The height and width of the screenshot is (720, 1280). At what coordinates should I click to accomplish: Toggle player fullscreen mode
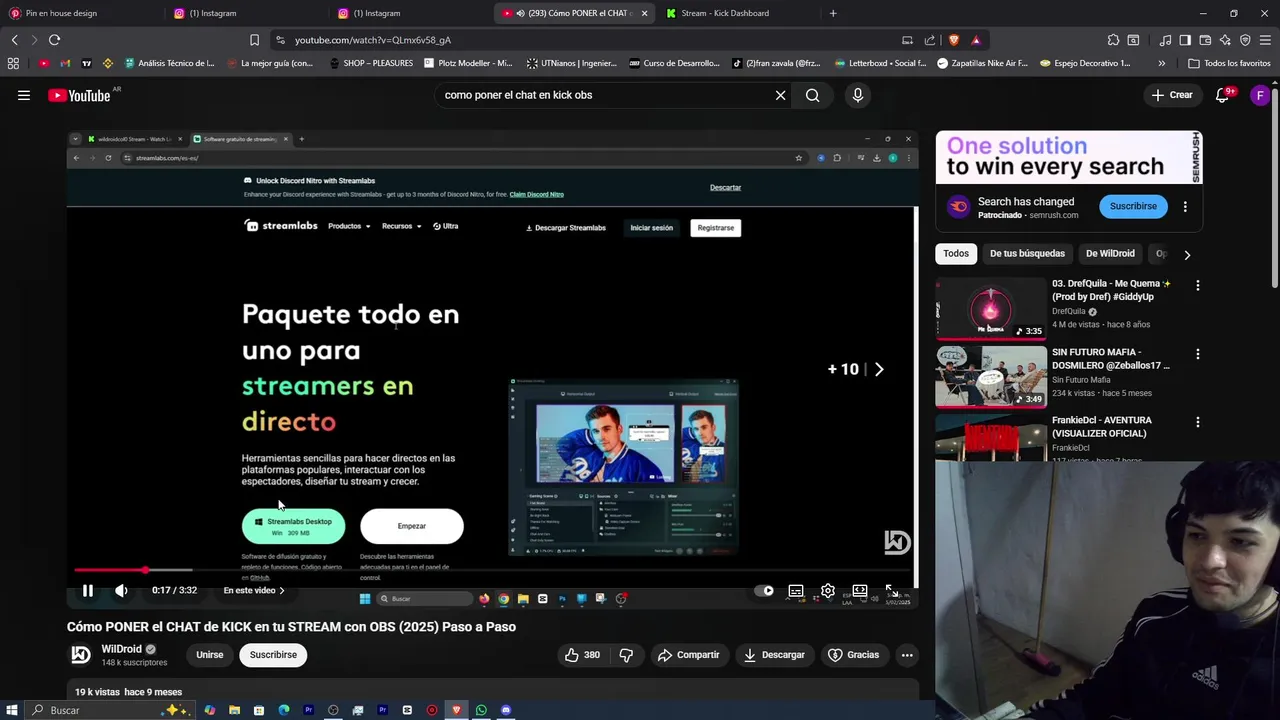[x=891, y=590]
